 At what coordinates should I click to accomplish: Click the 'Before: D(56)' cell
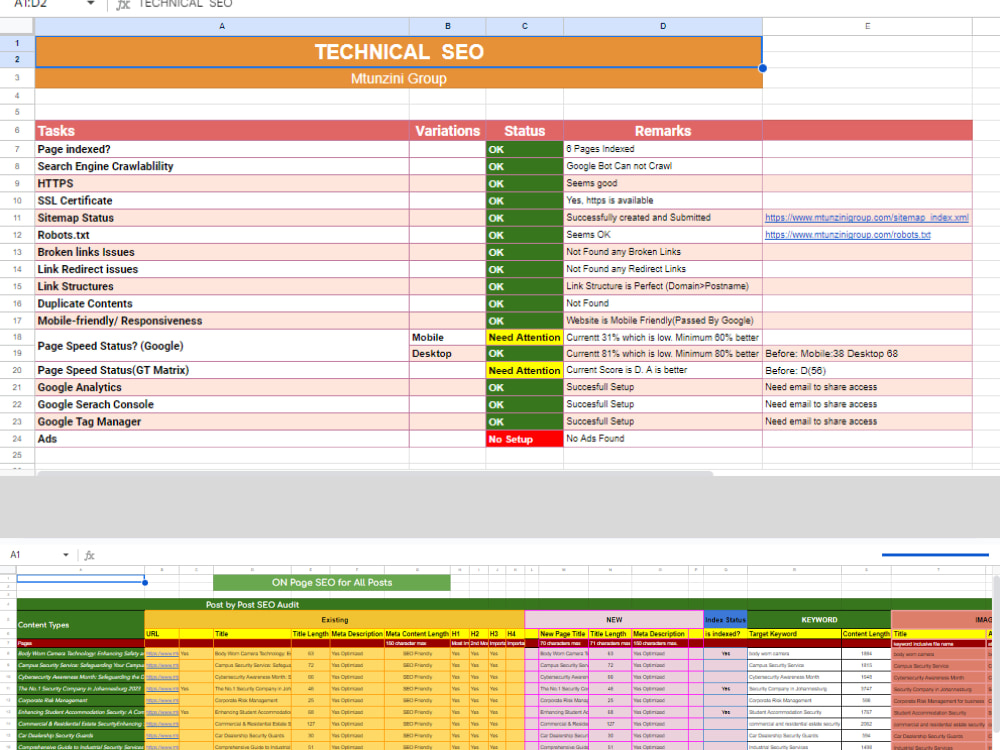coord(867,371)
